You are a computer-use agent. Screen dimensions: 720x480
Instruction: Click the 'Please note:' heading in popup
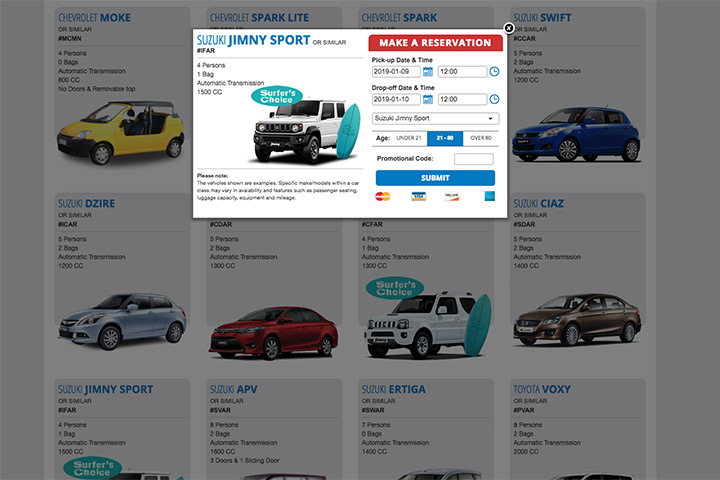tap(212, 176)
